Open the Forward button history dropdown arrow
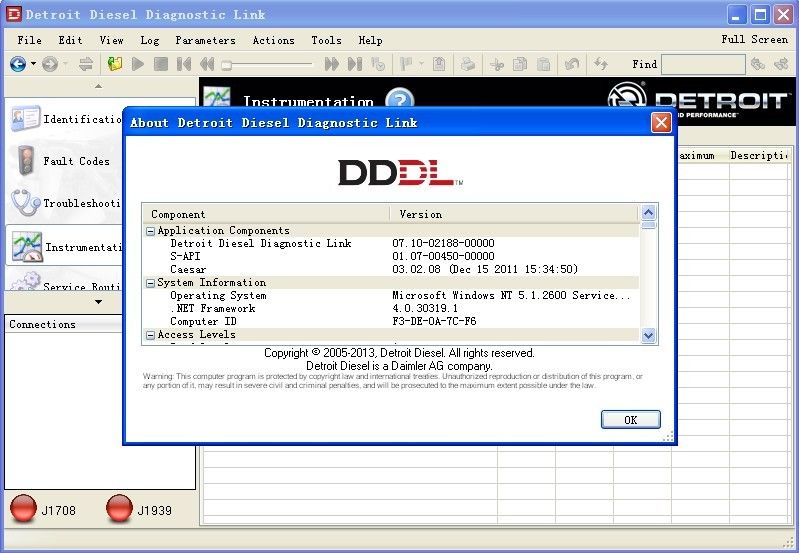This screenshot has height=553, width=799. click(x=65, y=64)
